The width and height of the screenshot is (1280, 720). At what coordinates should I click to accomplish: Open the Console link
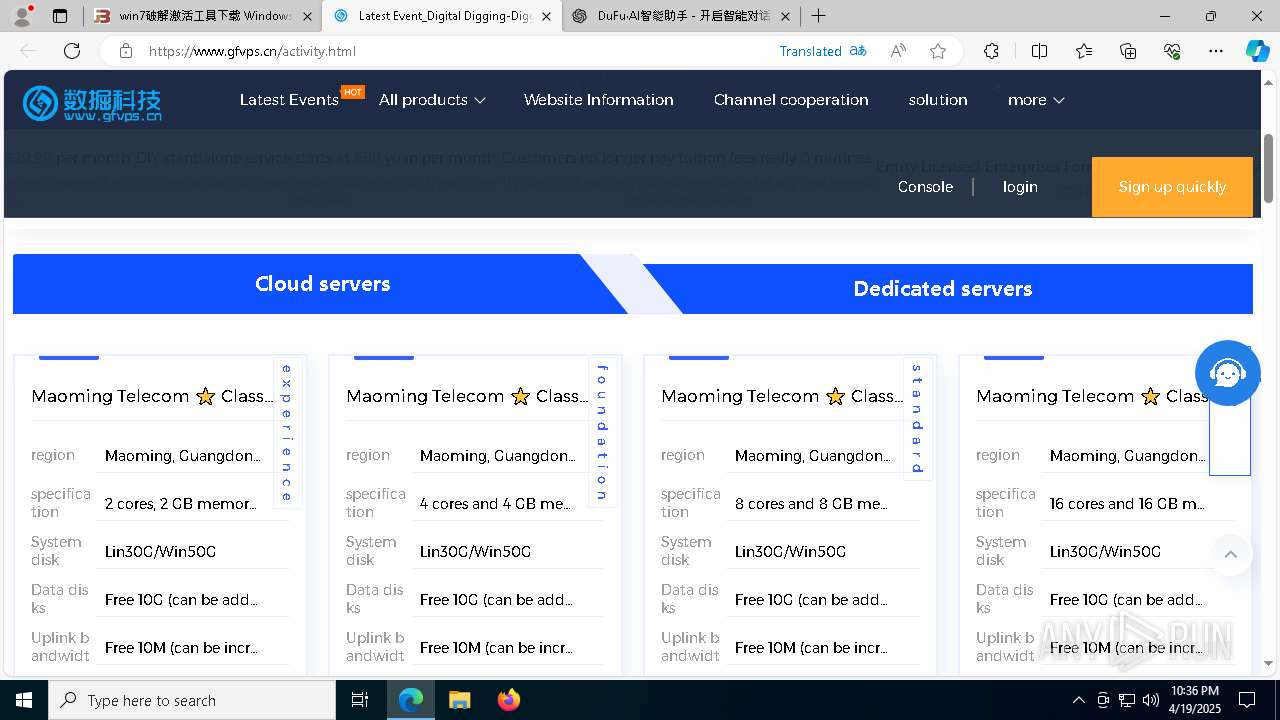pos(925,187)
